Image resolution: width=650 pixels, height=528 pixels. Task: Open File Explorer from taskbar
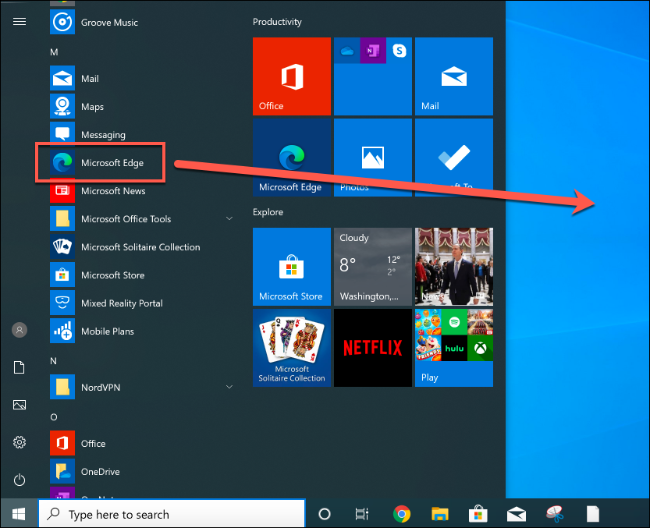point(440,514)
